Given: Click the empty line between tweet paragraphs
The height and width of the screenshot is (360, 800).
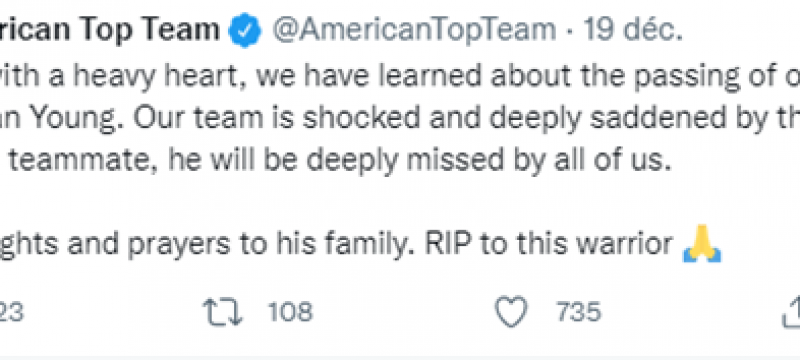Looking at the screenshot, I should [x=400, y=203].
